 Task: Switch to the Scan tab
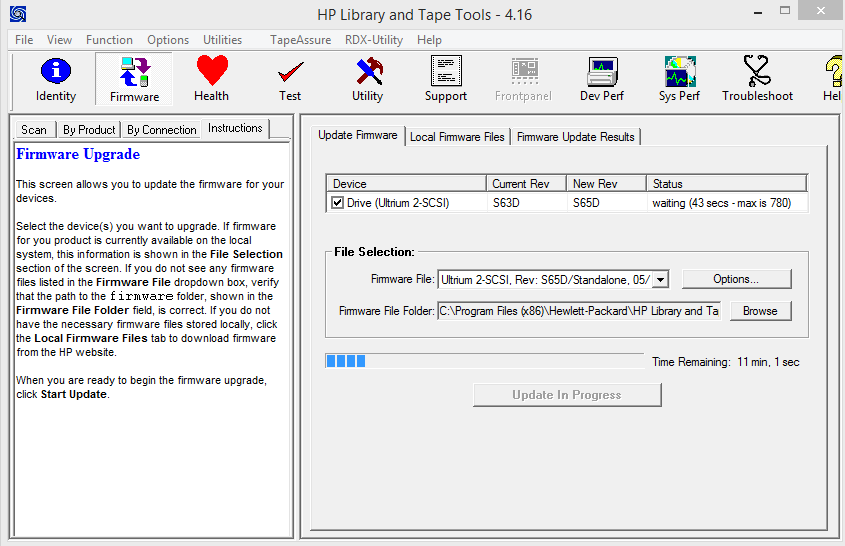[x=34, y=130]
